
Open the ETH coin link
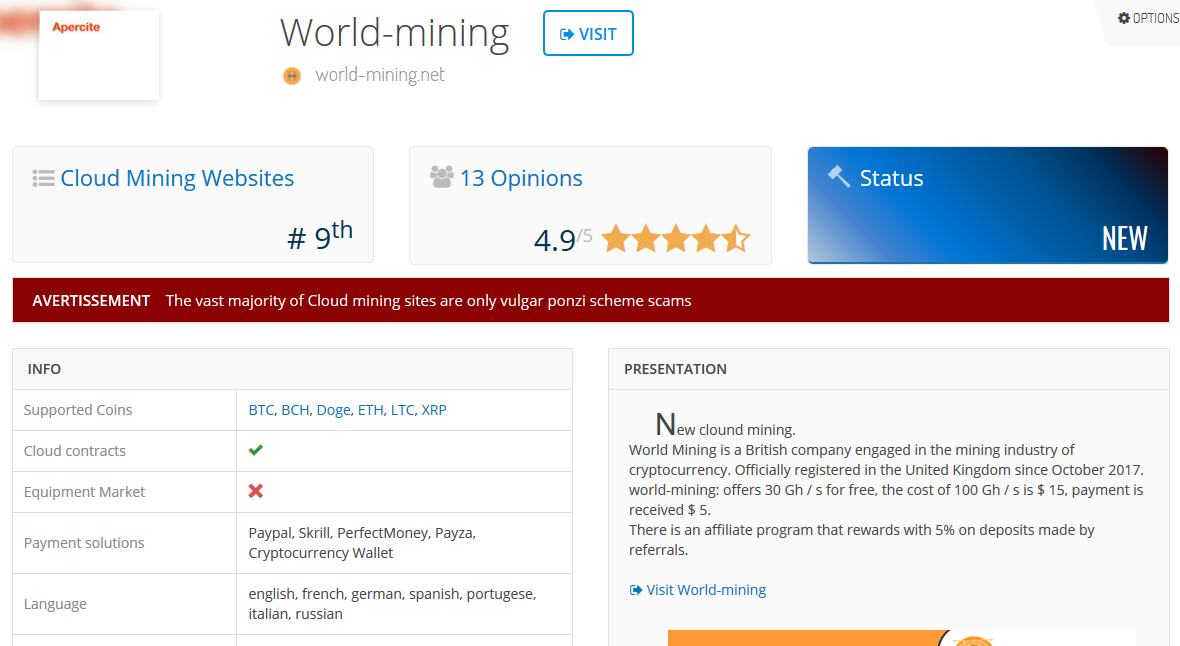click(x=370, y=410)
